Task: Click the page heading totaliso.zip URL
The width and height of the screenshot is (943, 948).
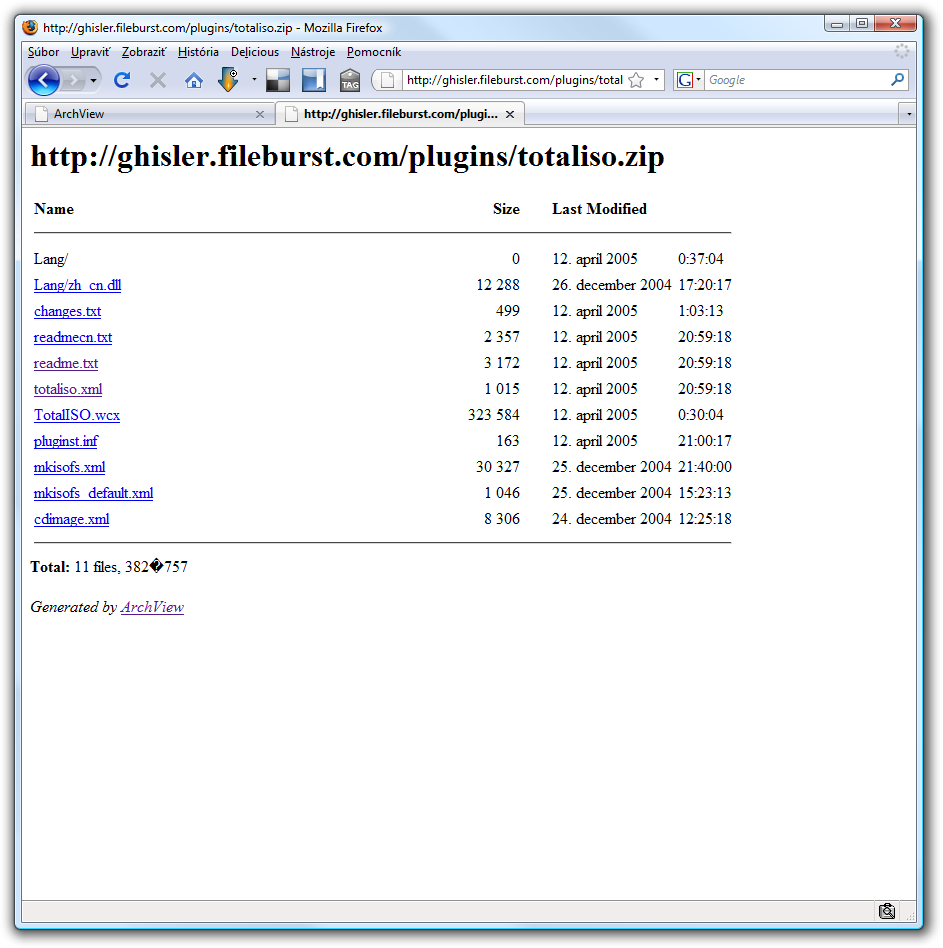Action: coord(348,157)
